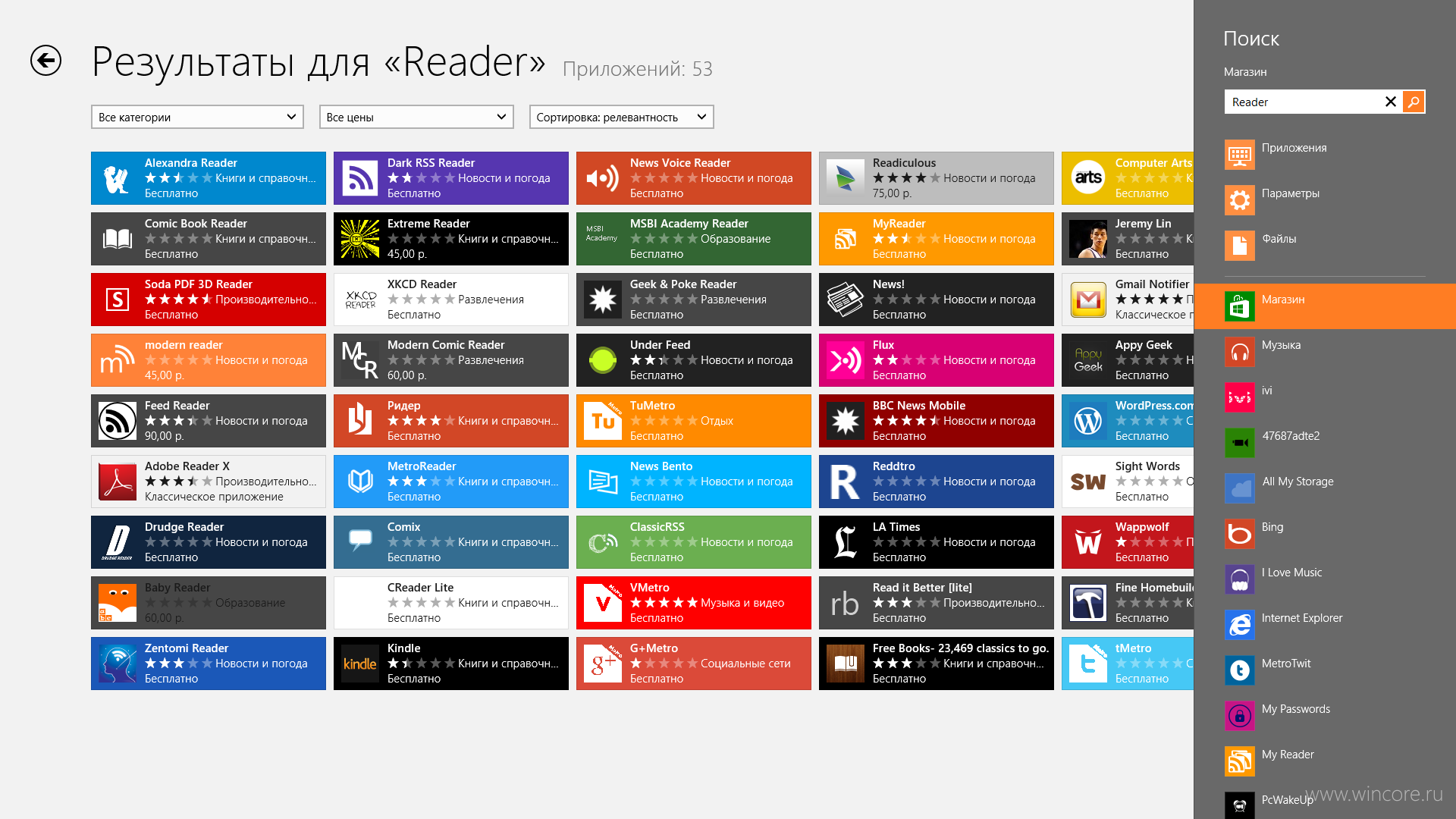Click the Bing icon
The height and width of the screenshot is (819, 1456).
[x=1240, y=534]
